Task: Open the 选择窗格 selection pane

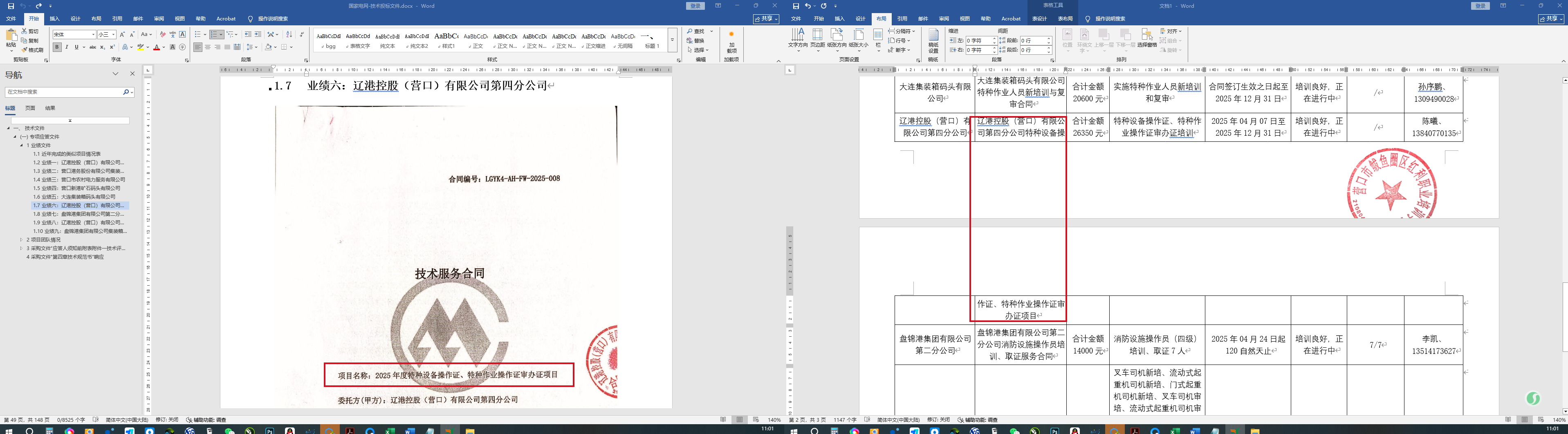Action: point(1147,38)
